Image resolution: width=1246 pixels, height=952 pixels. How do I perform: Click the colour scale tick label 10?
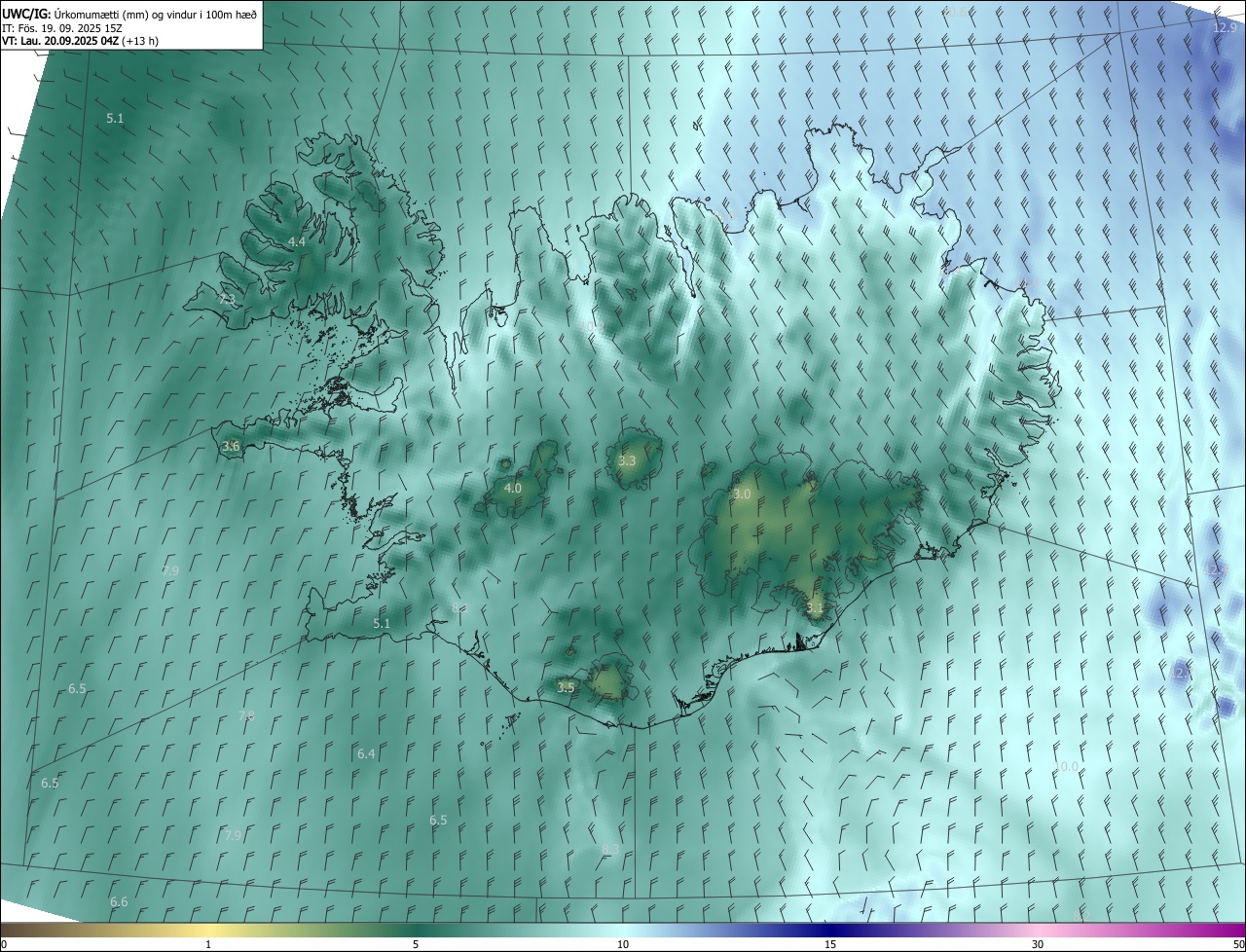coord(623,944)
